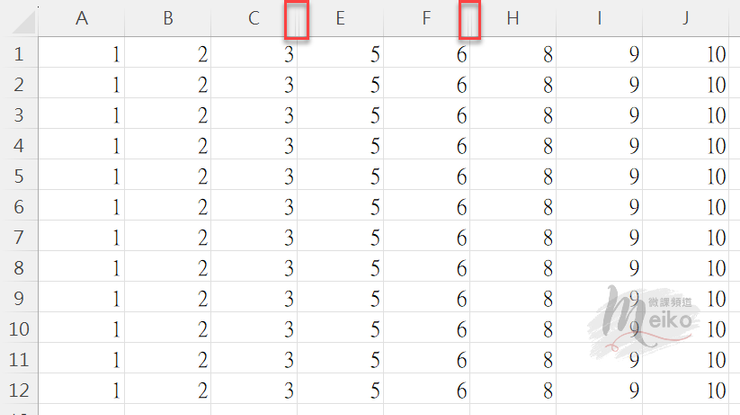This screenshot has width=740, height=415.
Task: Select column J header
Action: point(685,18)
